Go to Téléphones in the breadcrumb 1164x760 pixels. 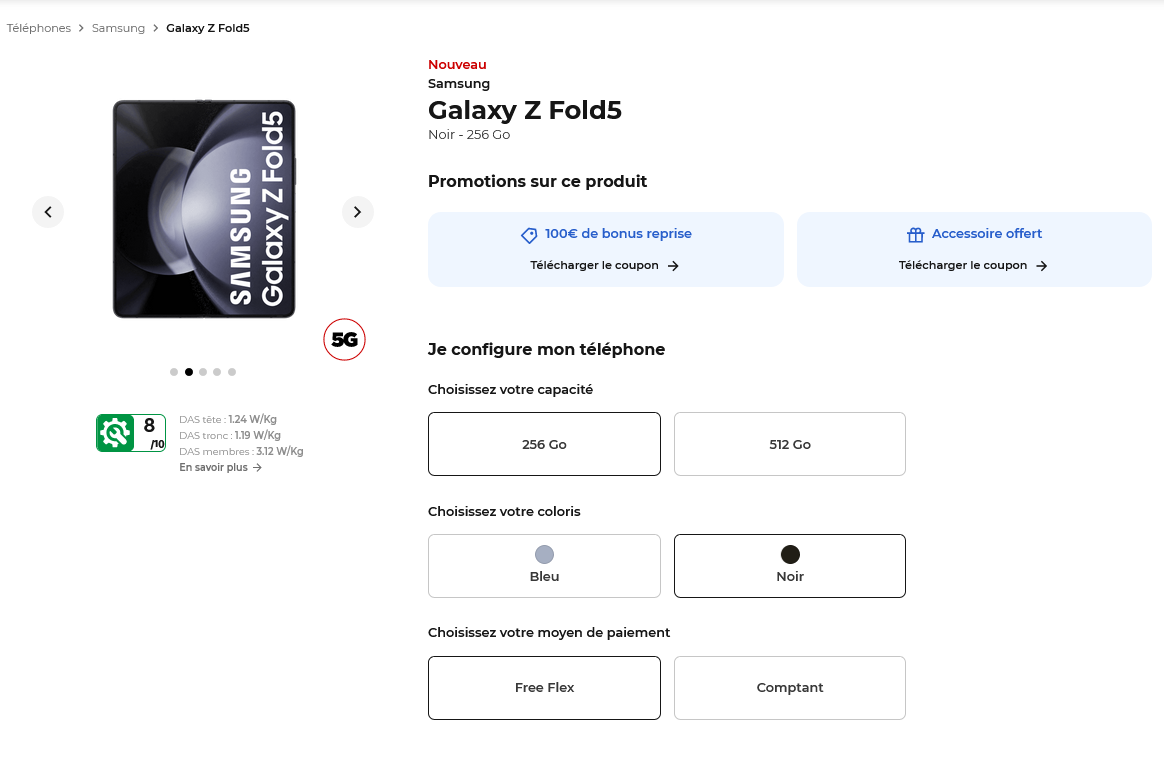(39, 28)
